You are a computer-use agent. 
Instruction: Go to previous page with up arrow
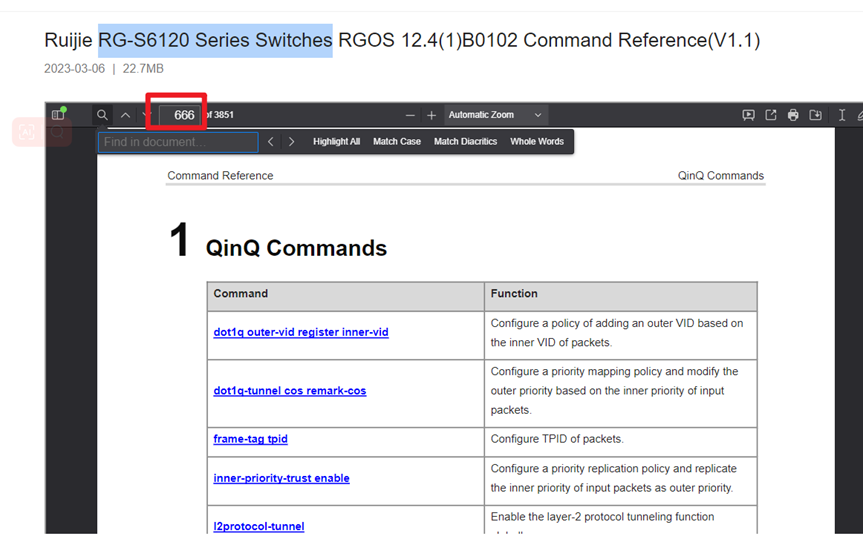(x=125, y=115)
